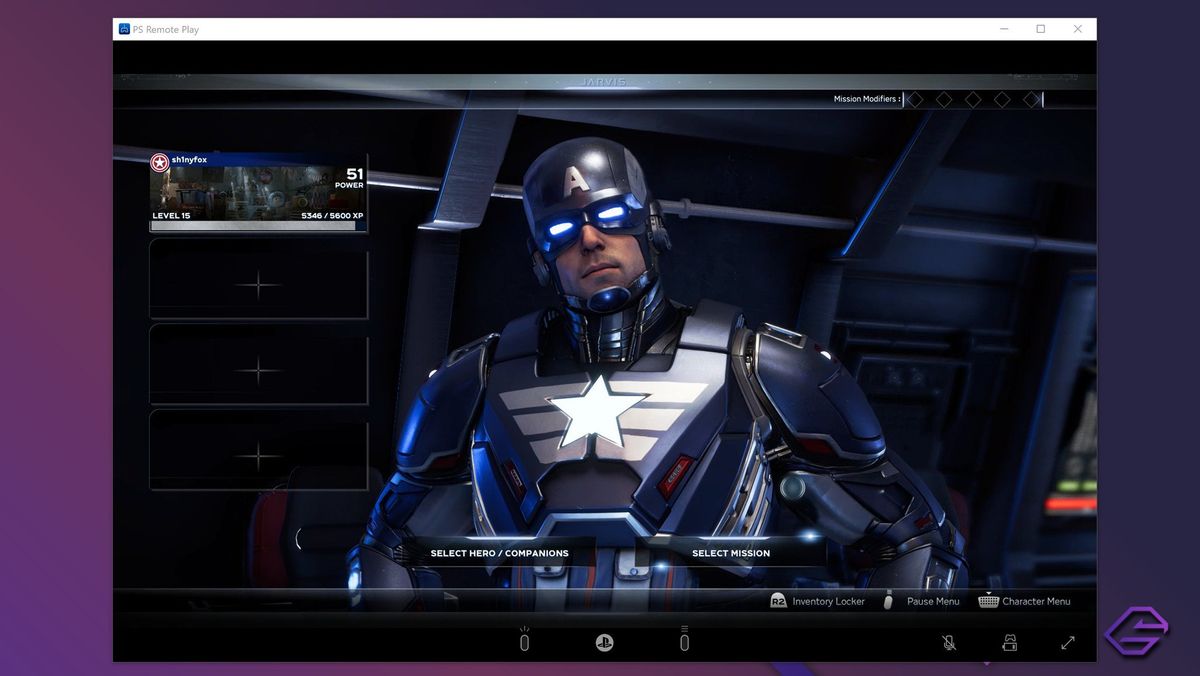Viewport: 1200px width, 676px height.
Task: Click the PS Remote Play icon in the title bar
Action: (x=124, y=29)
